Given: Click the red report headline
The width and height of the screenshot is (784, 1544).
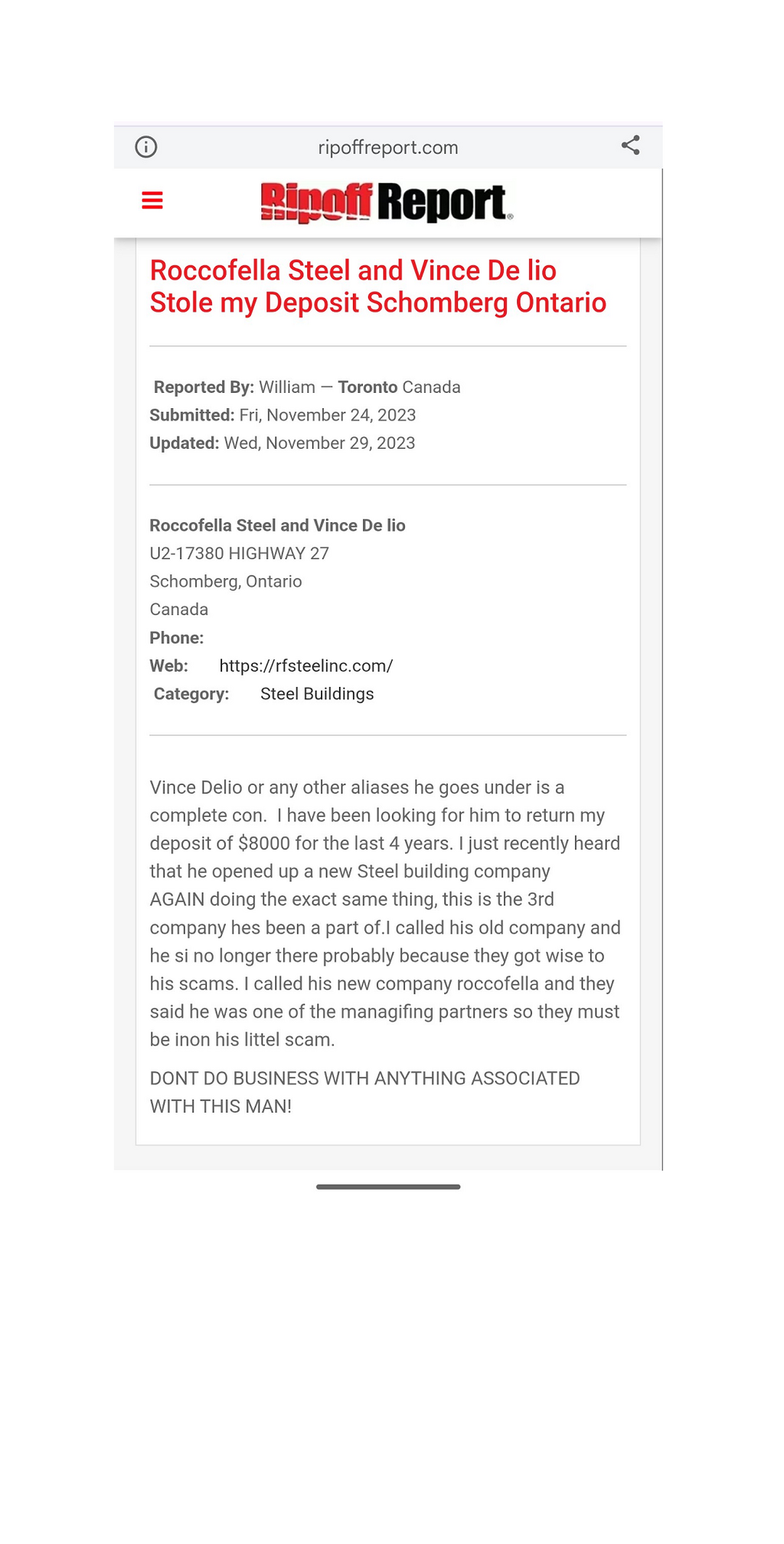Looking at the screenshot, I should [x=378, y=286].
